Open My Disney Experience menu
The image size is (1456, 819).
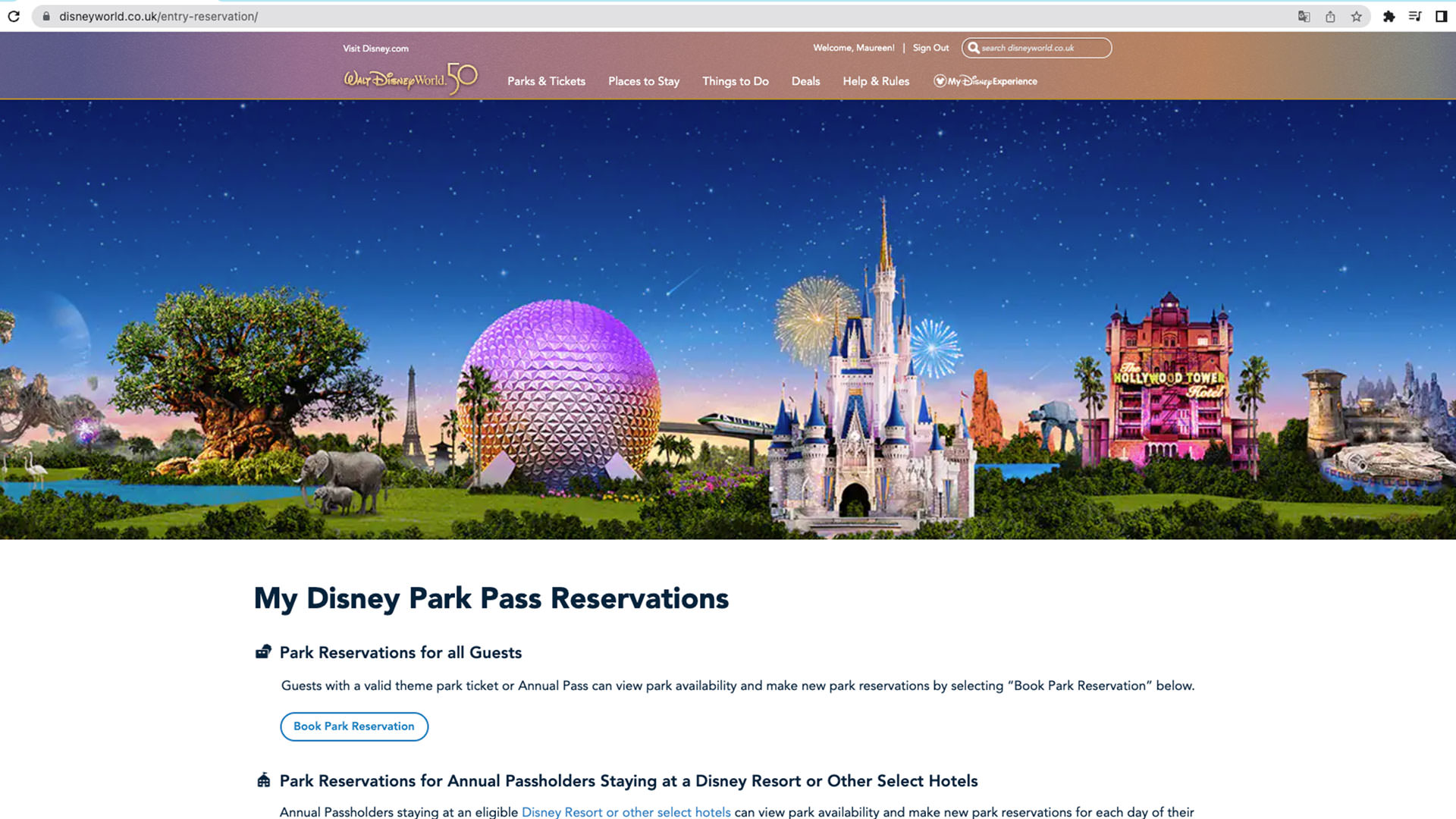[x=985, y=81]
